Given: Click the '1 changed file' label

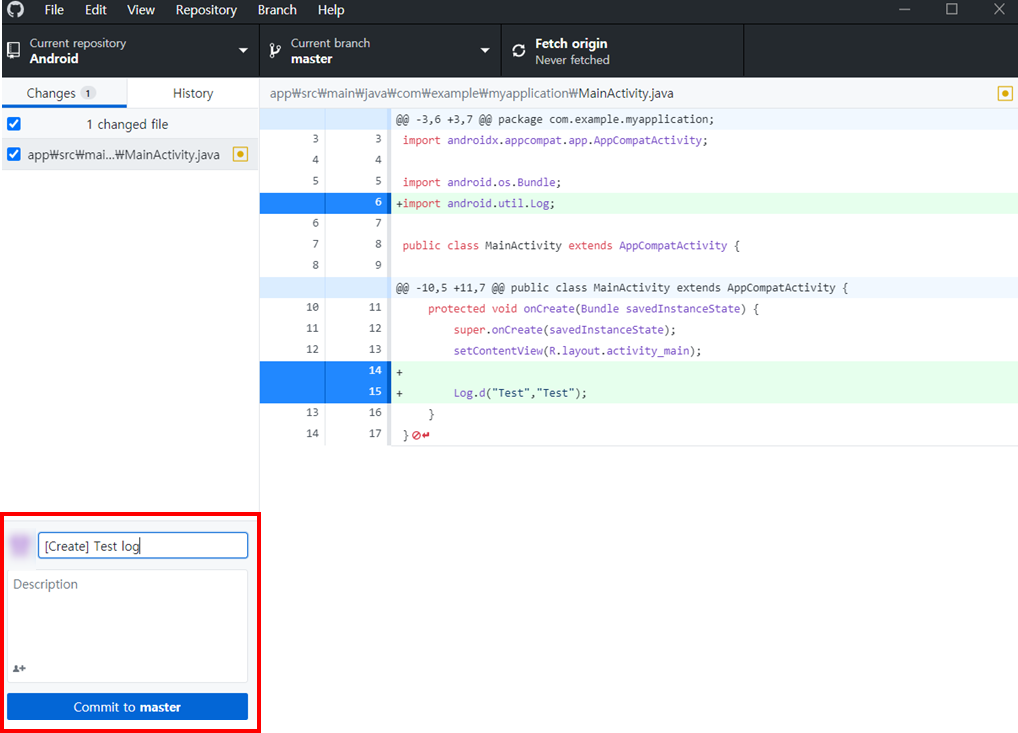Looking at the screenshot, I should [x=127, y=124].
